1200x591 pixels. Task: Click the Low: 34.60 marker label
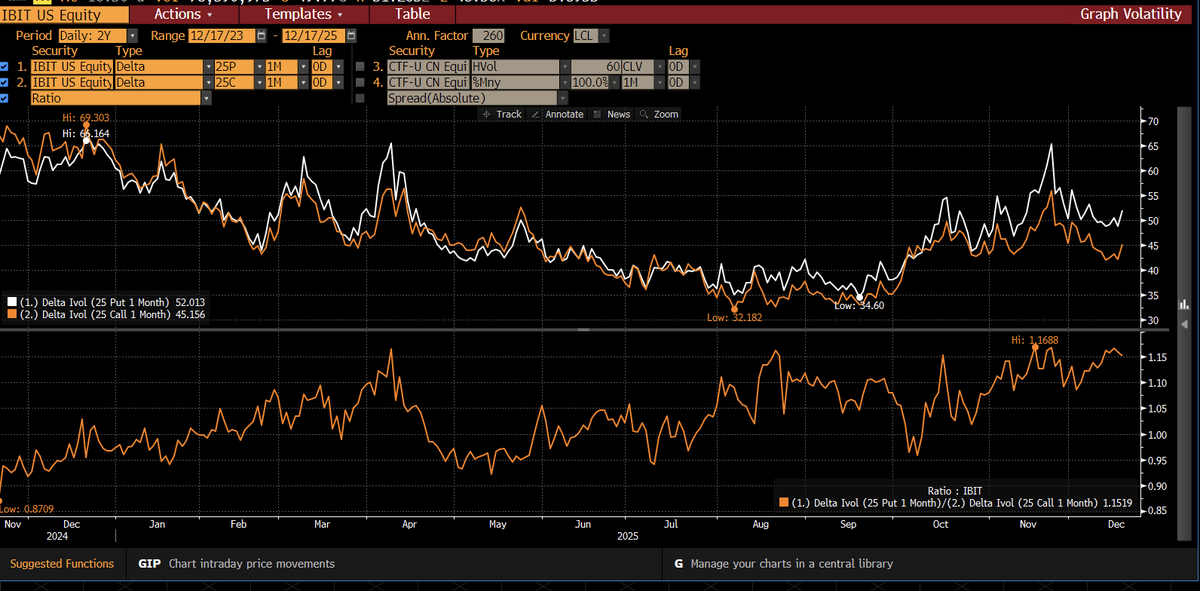(859, 306)
